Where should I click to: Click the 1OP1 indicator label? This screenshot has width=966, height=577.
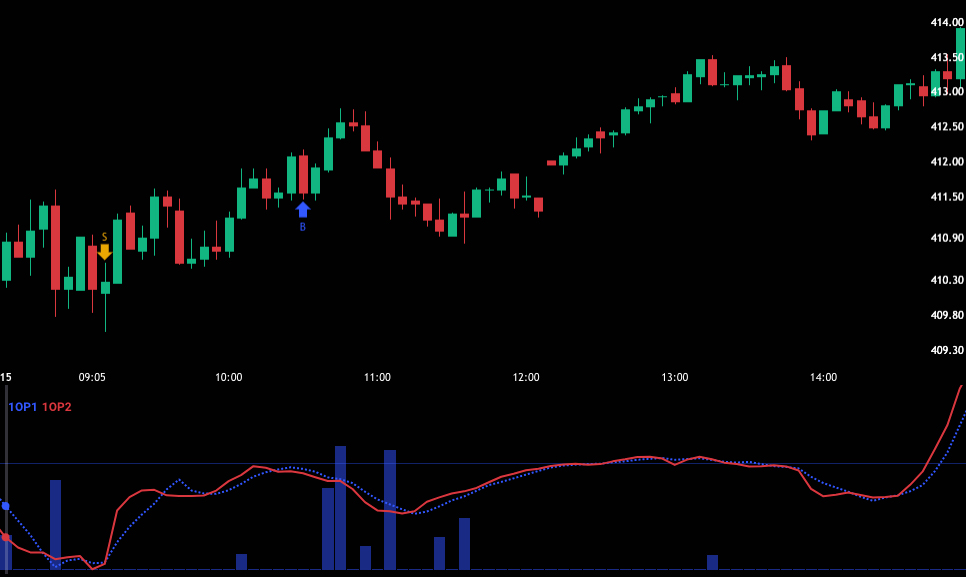pyautogui.click(x=23, y=407)
